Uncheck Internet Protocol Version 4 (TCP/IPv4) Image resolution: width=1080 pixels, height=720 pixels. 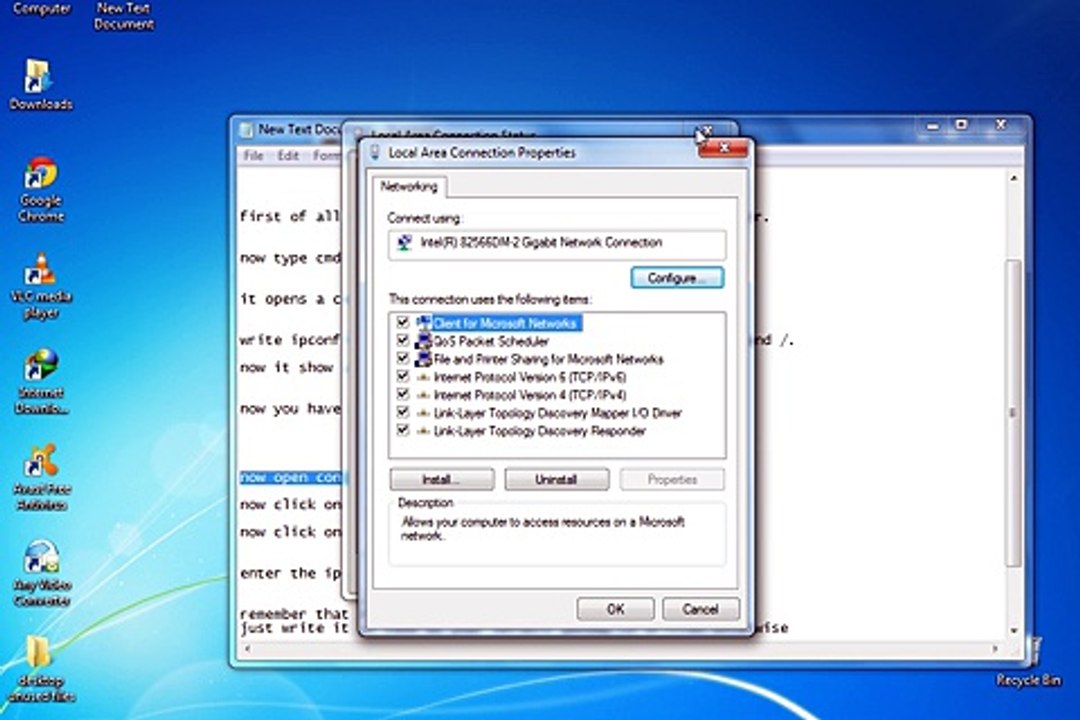403,394
